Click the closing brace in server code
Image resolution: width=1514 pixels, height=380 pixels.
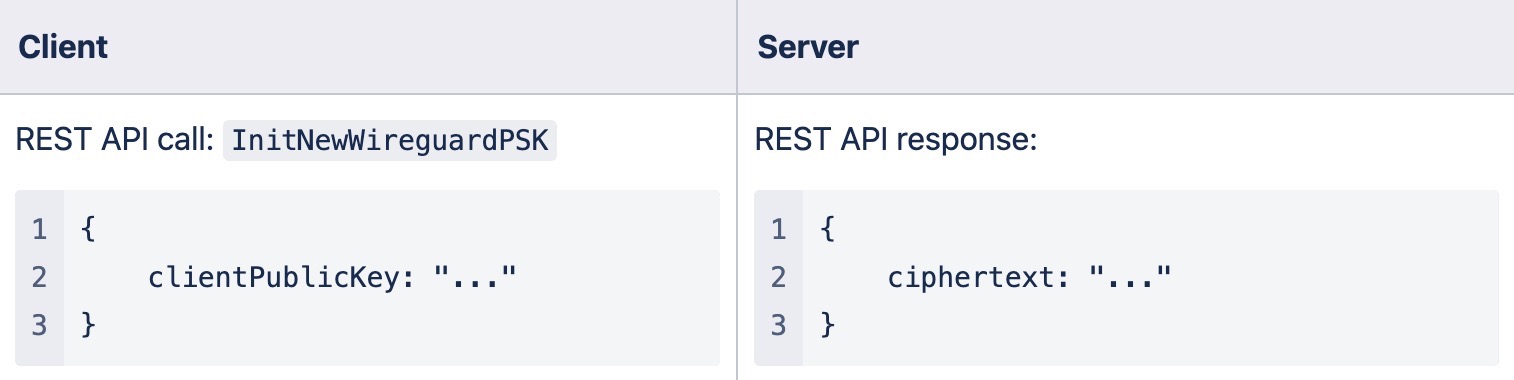pos(827,326)
